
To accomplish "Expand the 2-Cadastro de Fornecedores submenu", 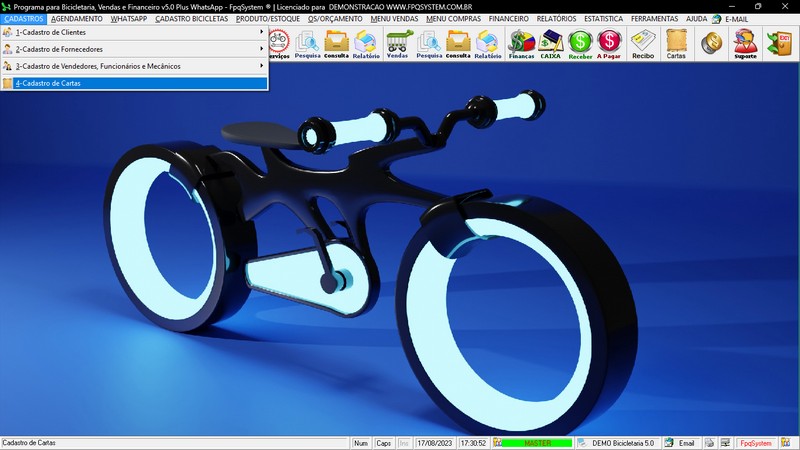I will point(135,49).
